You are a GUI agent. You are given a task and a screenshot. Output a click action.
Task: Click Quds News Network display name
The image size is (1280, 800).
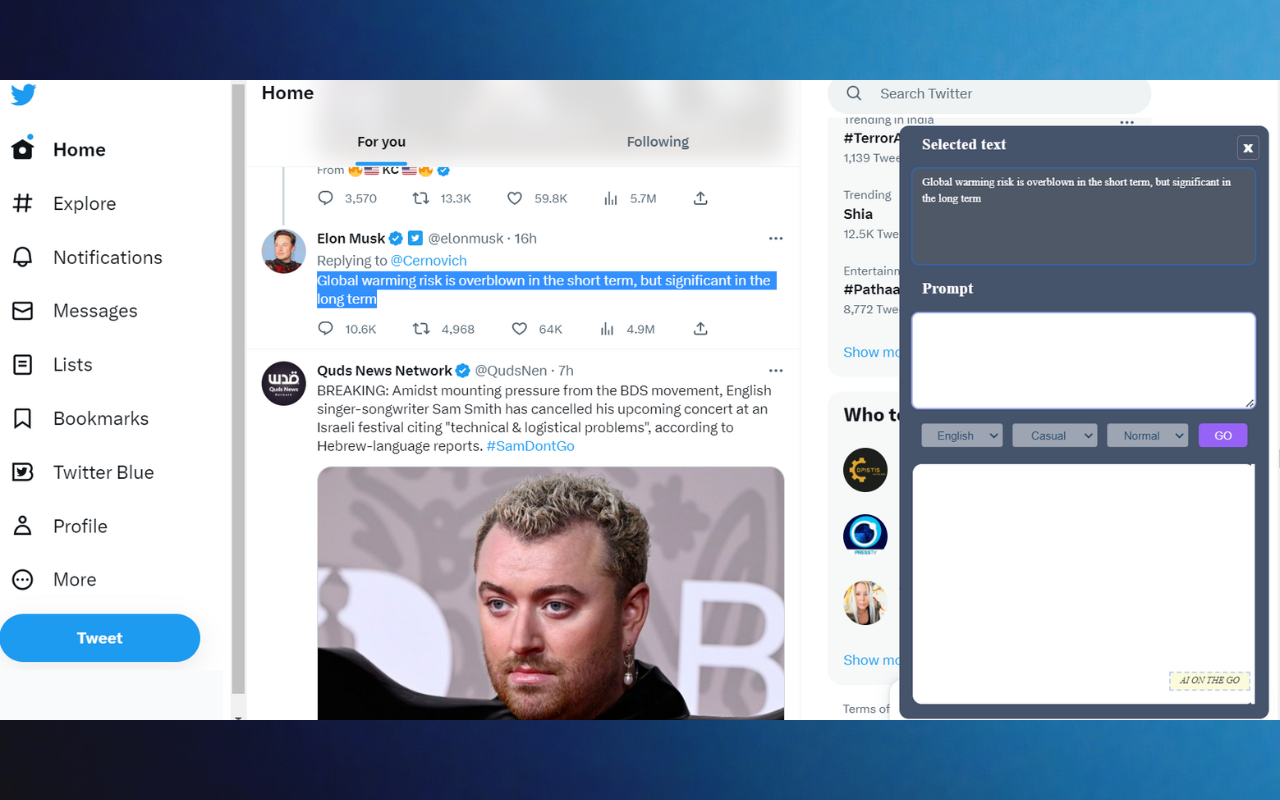(385, 370)
